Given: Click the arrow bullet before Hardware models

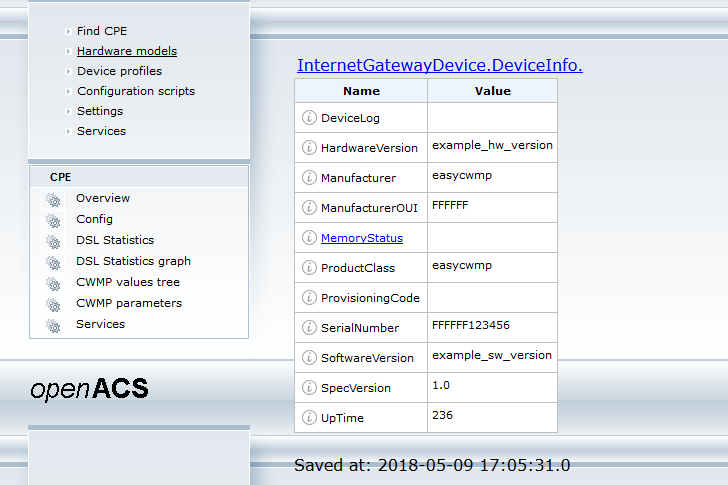Looking at the screenshot, I should point(68,52).
